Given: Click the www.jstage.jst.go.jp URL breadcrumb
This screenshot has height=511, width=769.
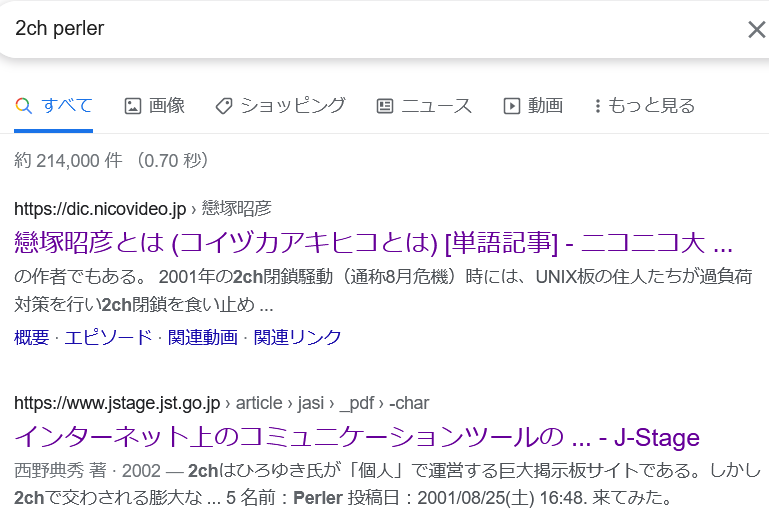Looking at the screenshot, I should pos(221,403).
